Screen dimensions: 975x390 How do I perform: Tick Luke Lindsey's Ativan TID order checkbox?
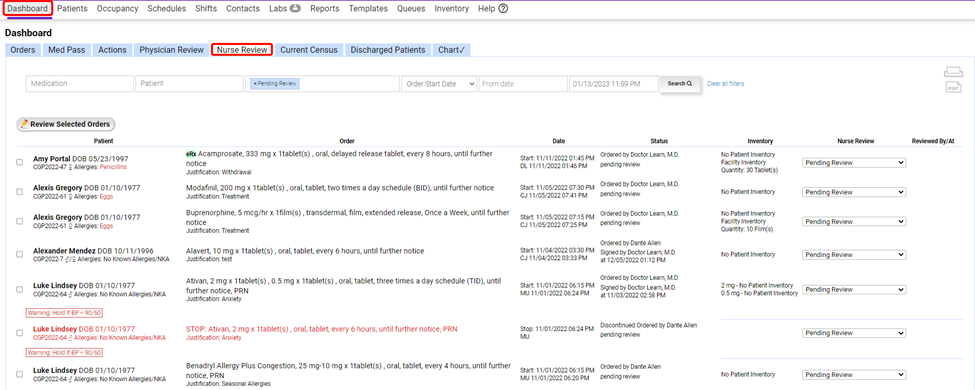[x=20, y=289]
